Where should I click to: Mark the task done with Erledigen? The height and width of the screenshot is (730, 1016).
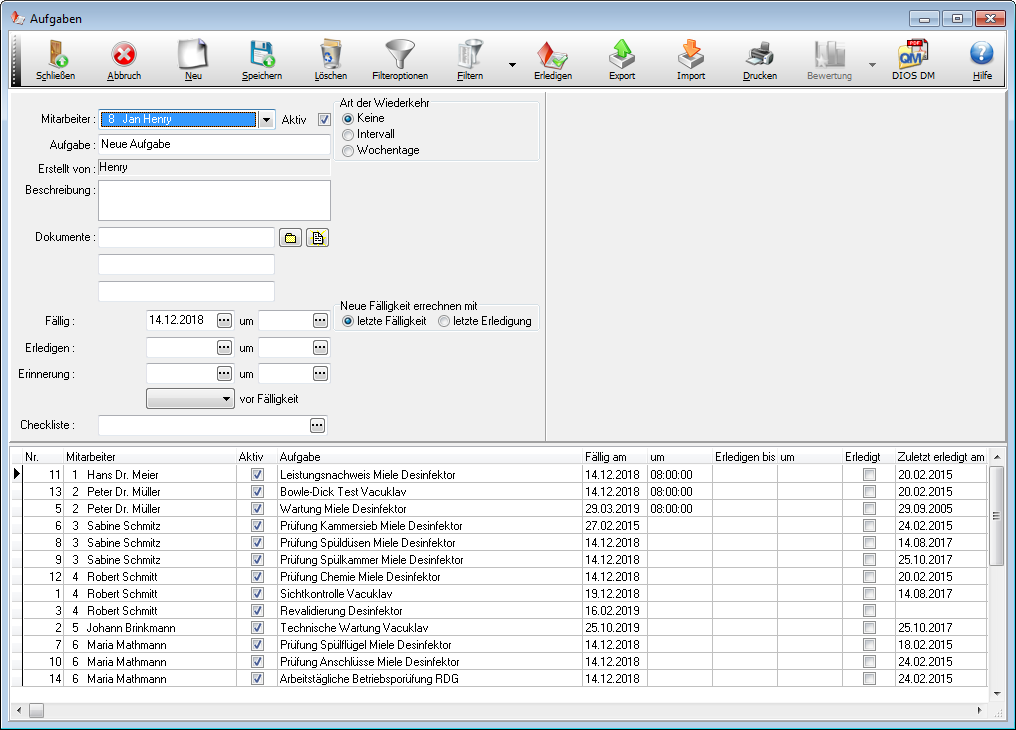552,55
